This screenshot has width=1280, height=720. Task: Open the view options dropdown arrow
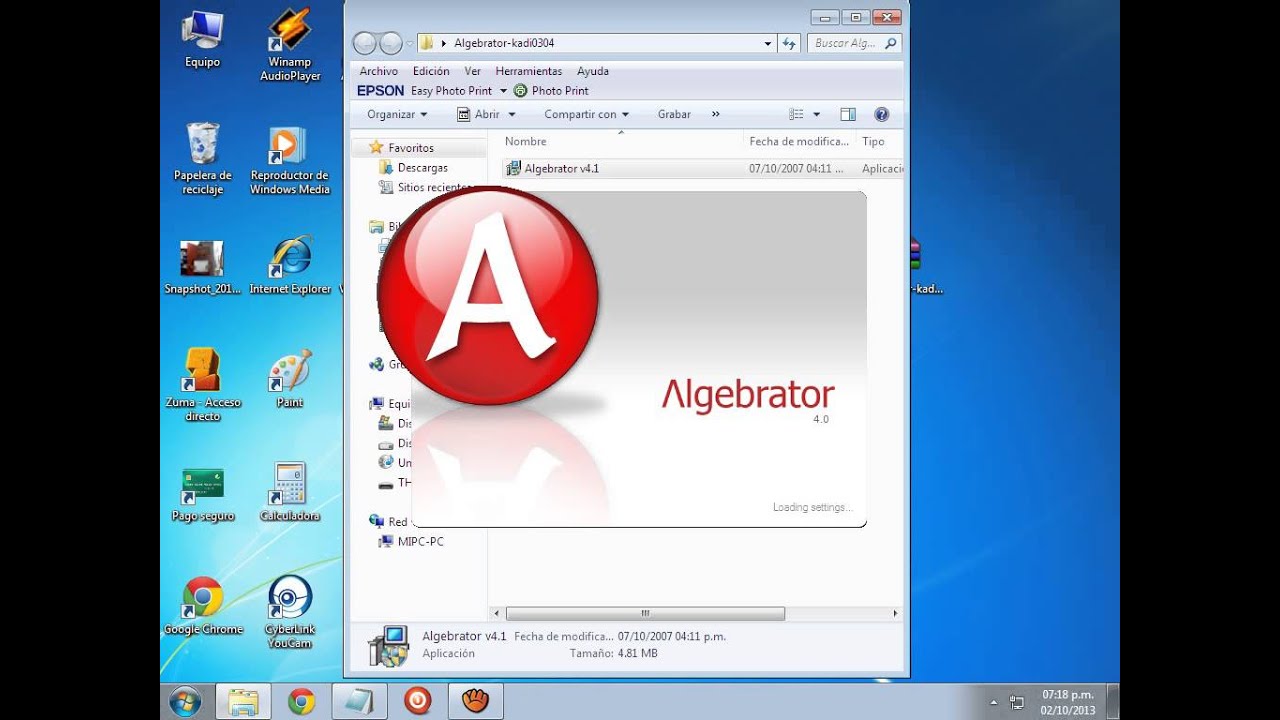coord(816,114)
